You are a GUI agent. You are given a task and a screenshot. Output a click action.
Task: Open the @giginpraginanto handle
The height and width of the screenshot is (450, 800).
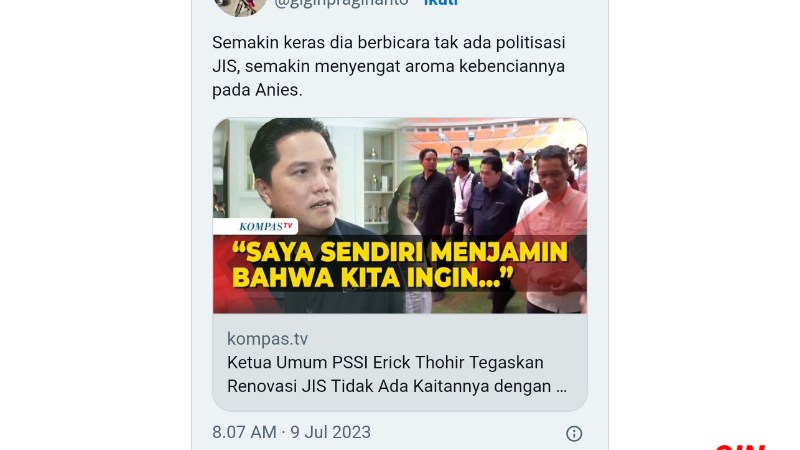pos(341,4)
